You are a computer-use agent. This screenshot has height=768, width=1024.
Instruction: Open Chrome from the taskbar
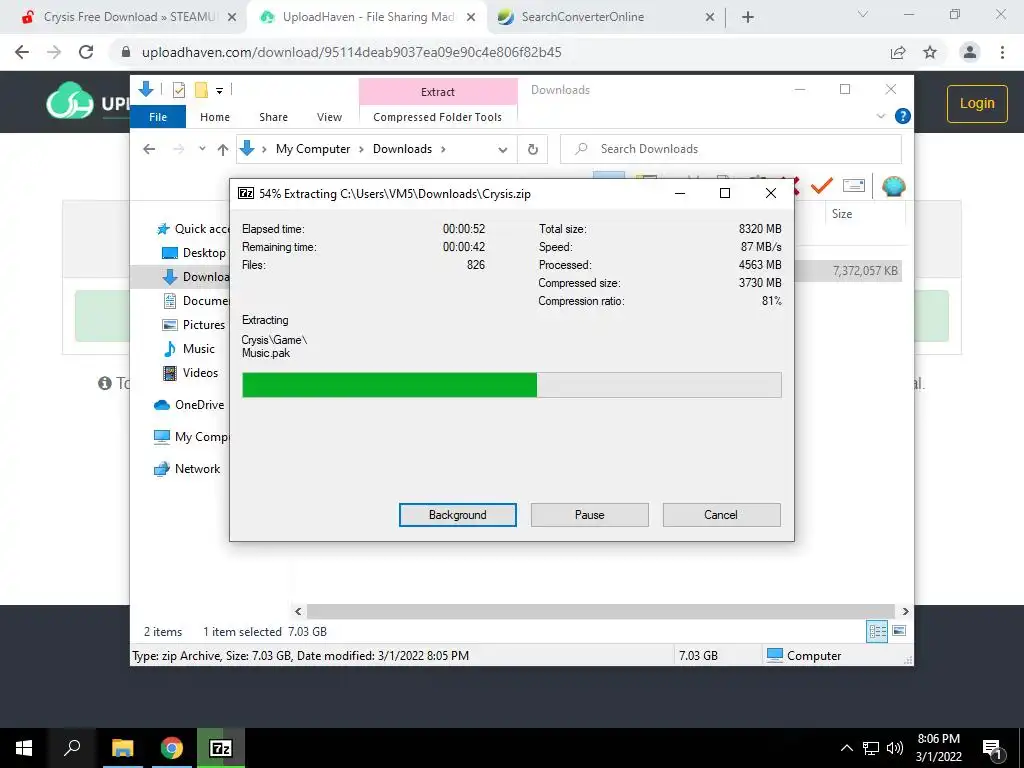[x=172, y=748]
